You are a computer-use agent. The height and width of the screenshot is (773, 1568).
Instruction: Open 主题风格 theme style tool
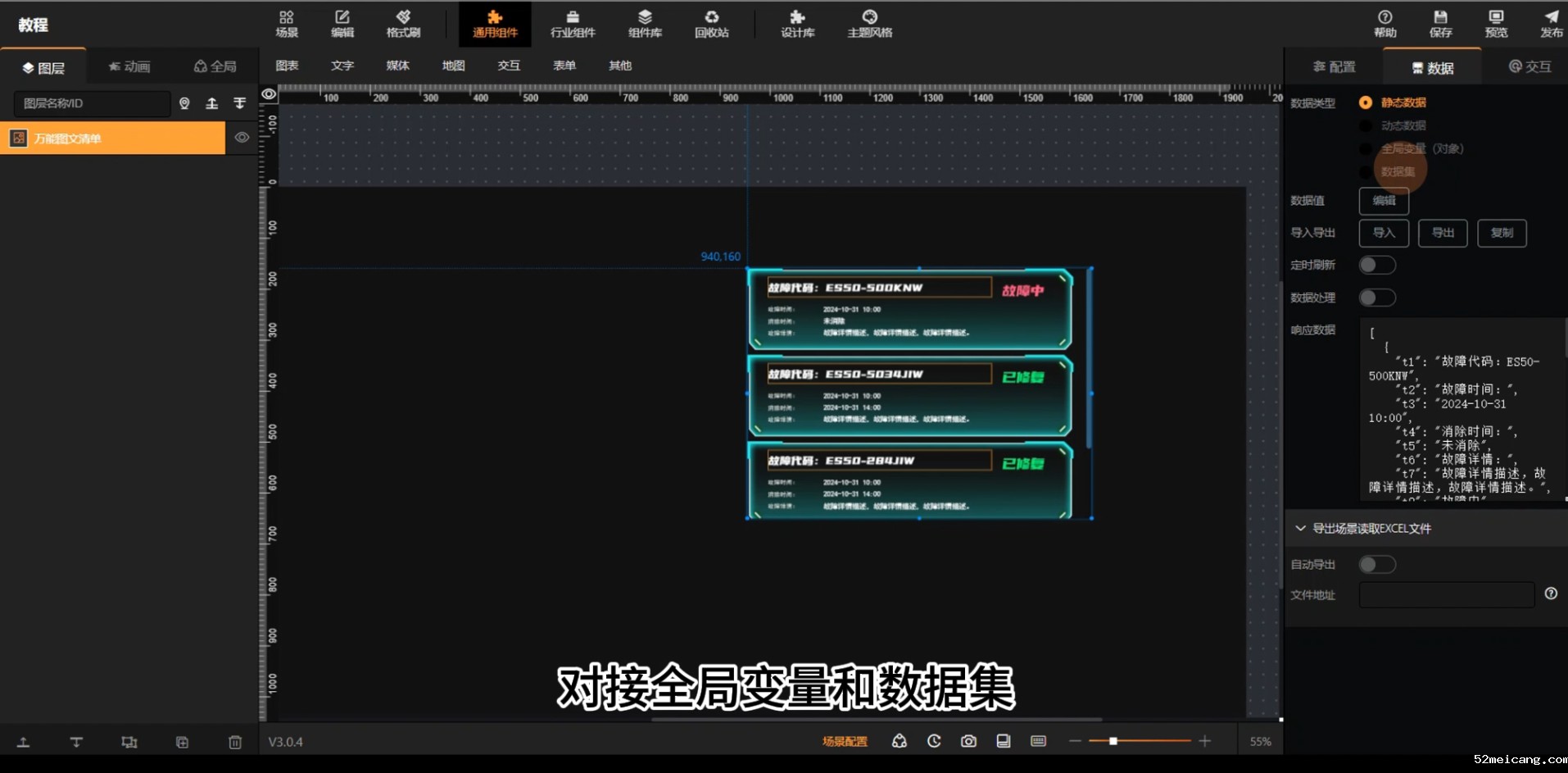tap(869, 24)
